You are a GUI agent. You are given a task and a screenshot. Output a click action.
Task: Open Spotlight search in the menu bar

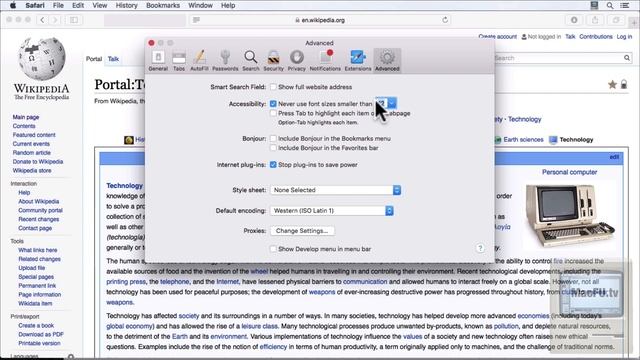point(610,5)
